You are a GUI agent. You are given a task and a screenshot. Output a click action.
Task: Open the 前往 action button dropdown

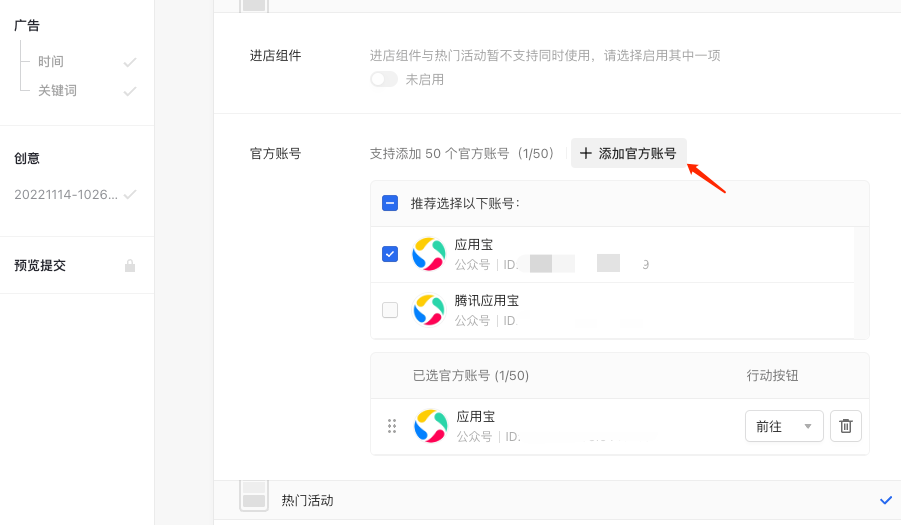(784, 426)
